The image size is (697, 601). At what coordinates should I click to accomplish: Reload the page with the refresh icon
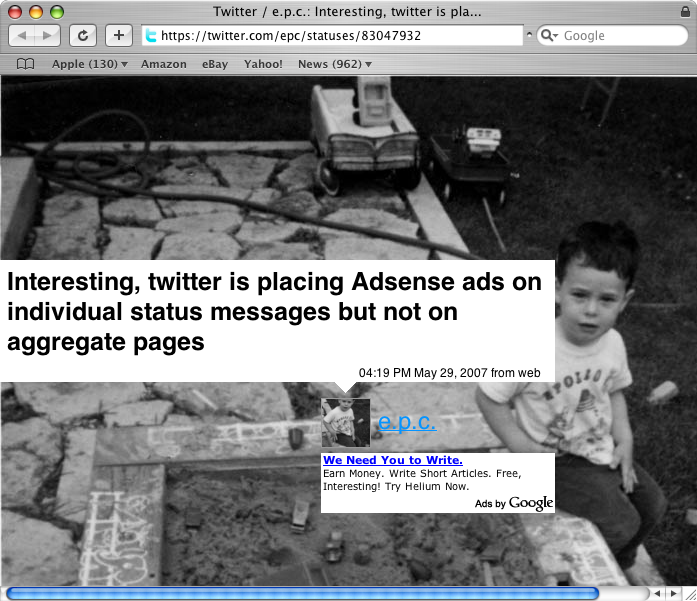click(x=83, y=36)
